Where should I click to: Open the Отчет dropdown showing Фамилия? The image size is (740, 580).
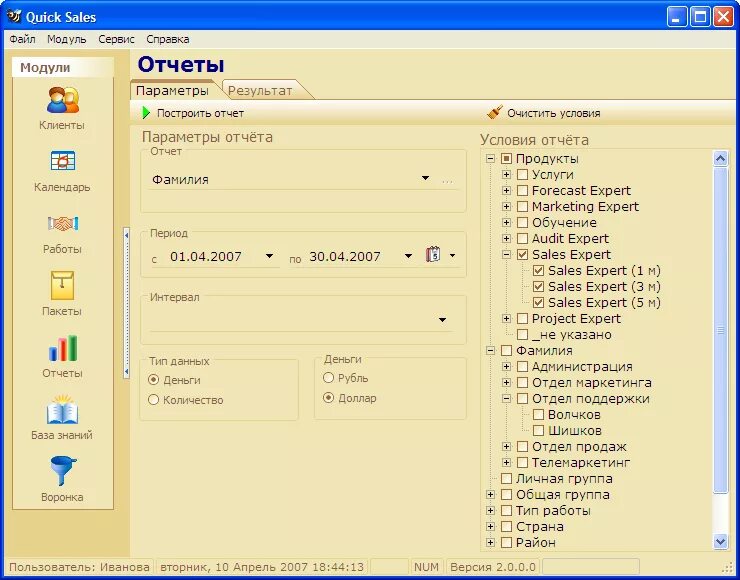pyautogui.click(x=425, y=178)
